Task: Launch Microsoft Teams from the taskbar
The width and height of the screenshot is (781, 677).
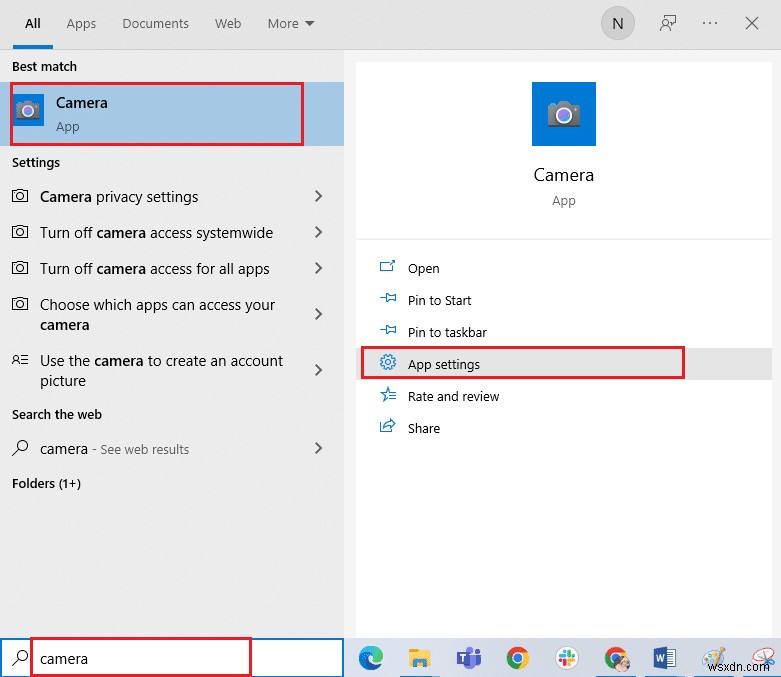Action: (x=469, y=658)
